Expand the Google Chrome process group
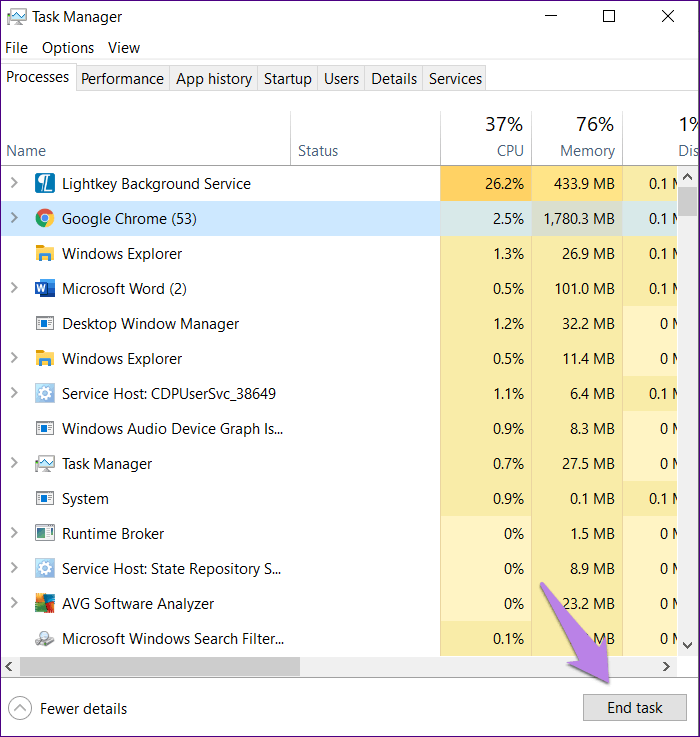The height and width of the screenshot is (737, 700). tap(14, 218)
